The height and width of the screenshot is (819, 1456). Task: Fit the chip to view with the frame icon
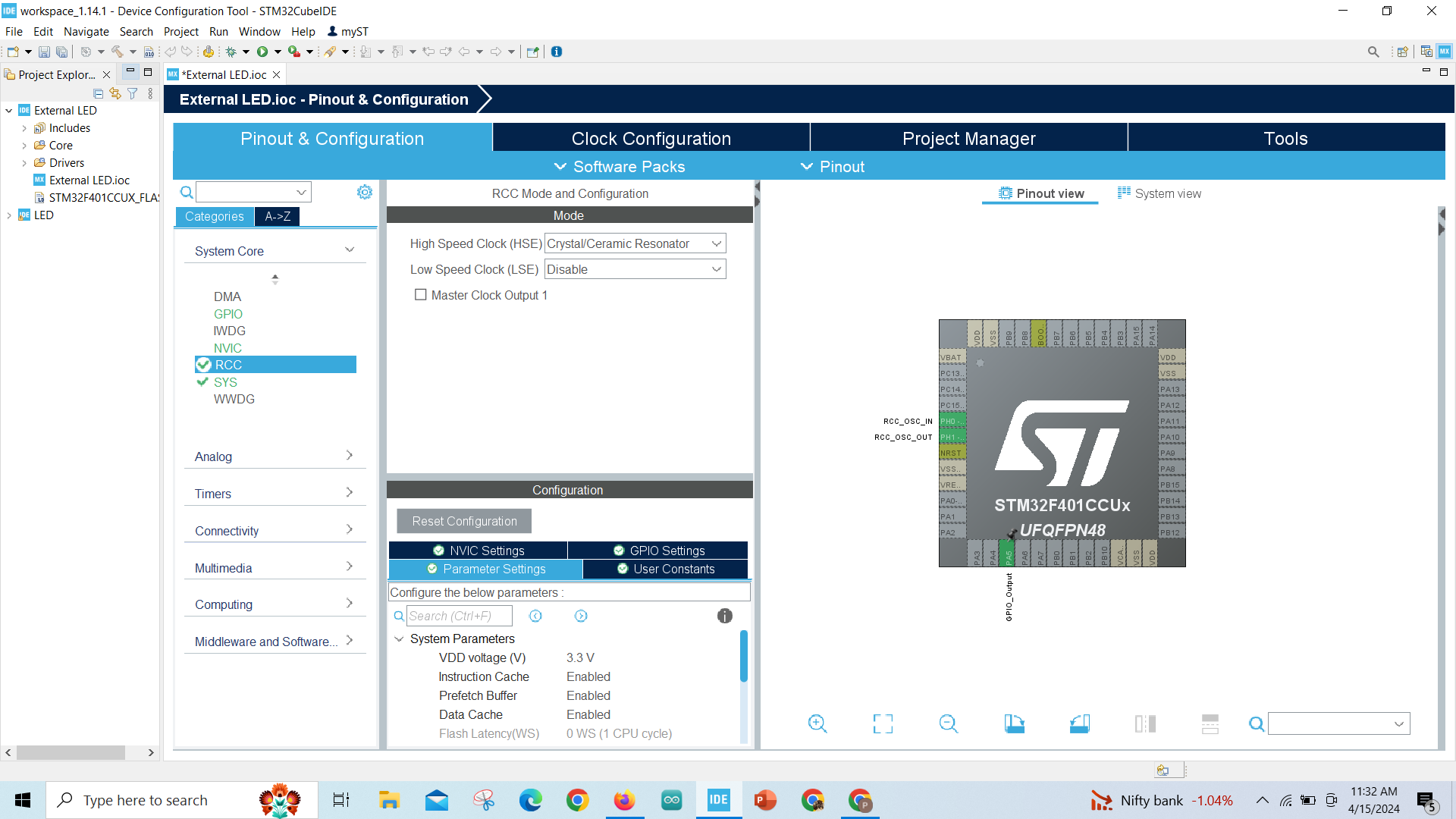883,723
